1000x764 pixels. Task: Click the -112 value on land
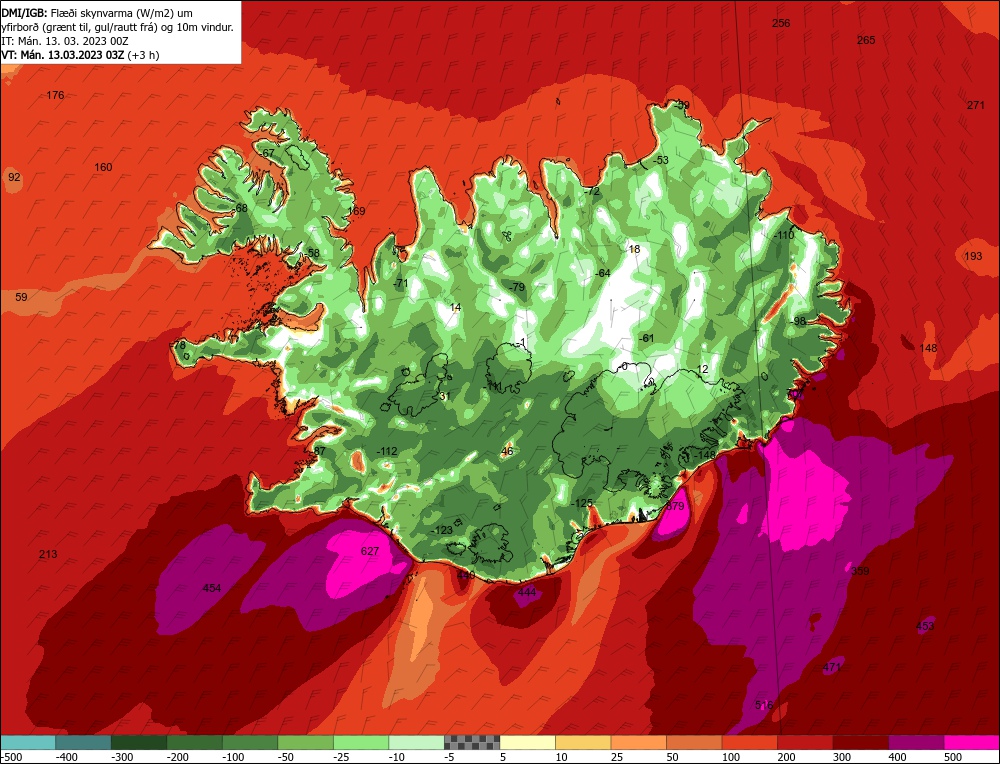point(386,452)
